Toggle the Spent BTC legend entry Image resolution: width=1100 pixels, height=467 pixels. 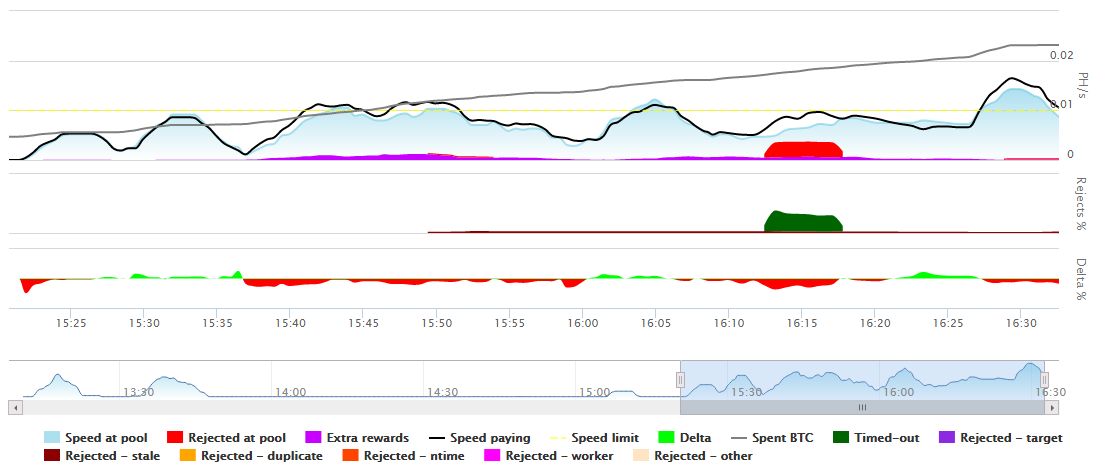pyautogui.click(x=772, y=438)
